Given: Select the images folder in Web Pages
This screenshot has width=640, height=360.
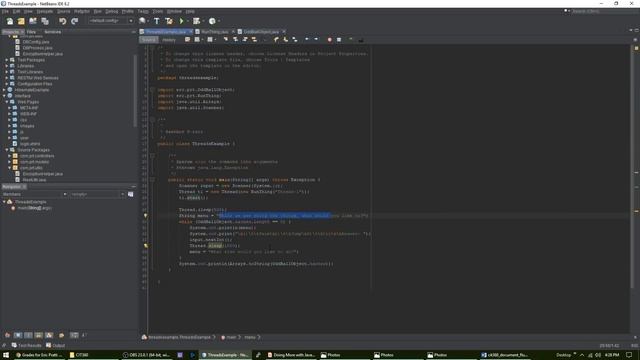Looking at the screenshot, I should tap(27, 126).
